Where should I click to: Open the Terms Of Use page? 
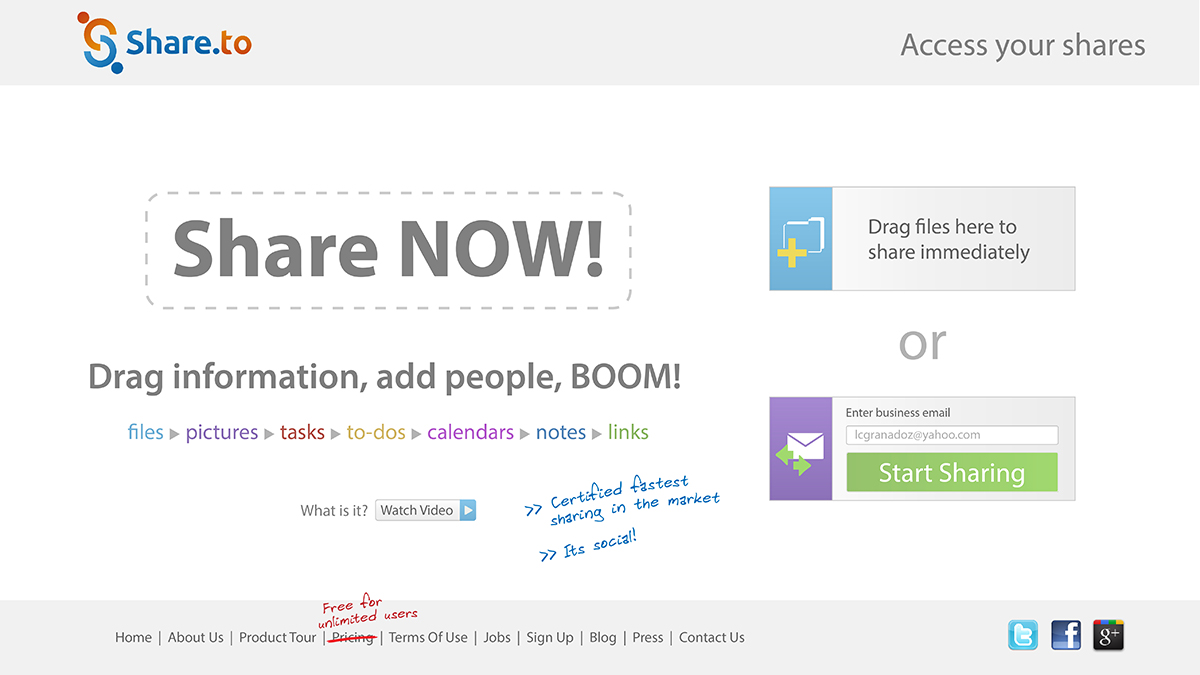coord(428,637)
